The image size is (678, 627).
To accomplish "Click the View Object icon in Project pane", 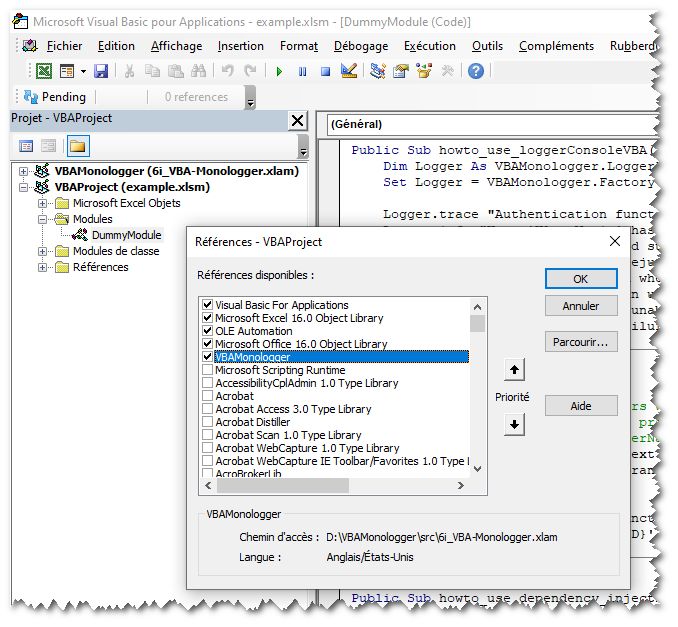I will [x=48, y=146].
